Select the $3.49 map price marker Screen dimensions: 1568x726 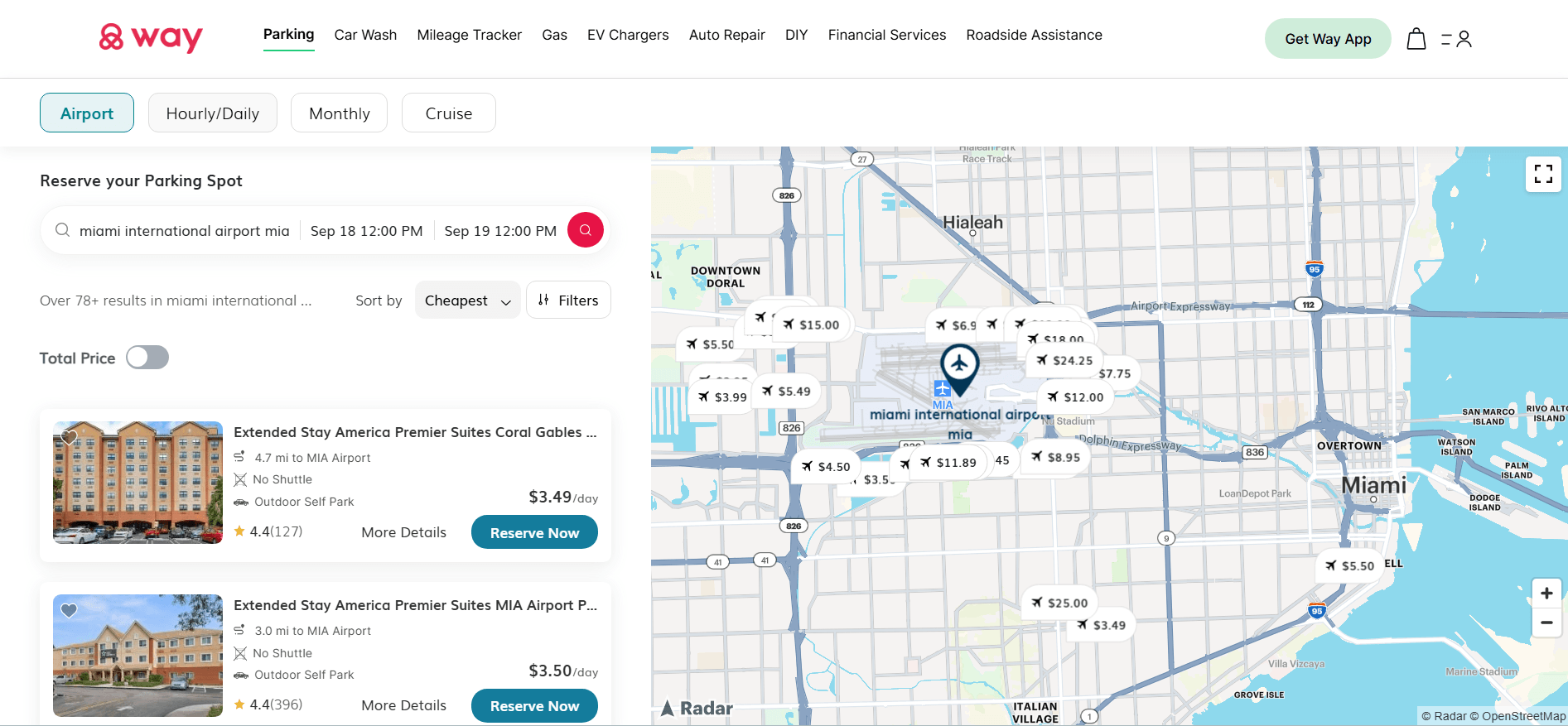pyautogui.click(x=1101, y=626)
